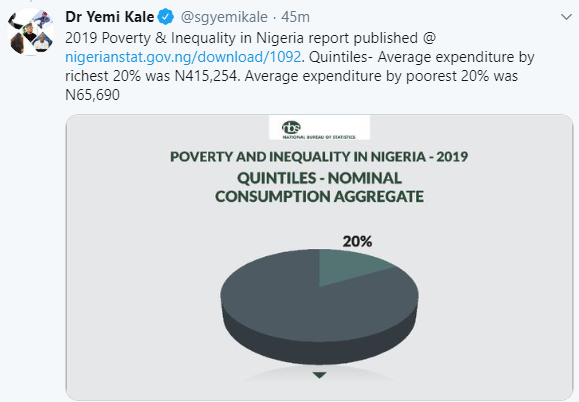Click the N65,690 text in the tweet
This screenshot has height=402, width=579.
[x=92, y=95]
